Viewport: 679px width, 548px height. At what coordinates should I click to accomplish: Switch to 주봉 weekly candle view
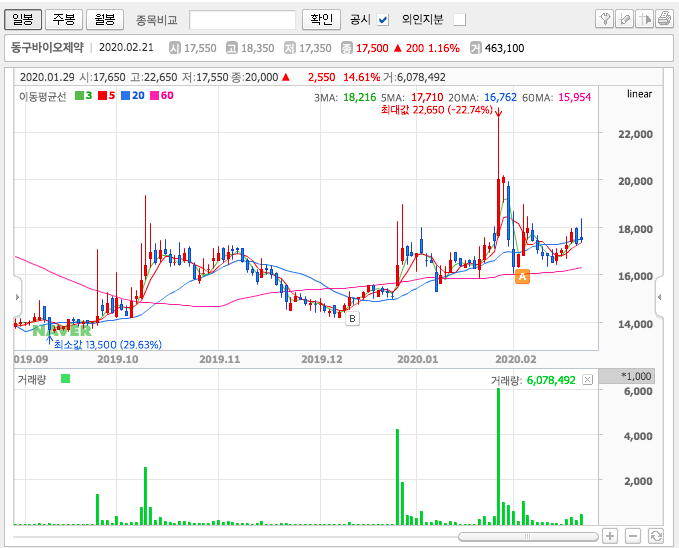pyautogui.click(x=64, y=19)
